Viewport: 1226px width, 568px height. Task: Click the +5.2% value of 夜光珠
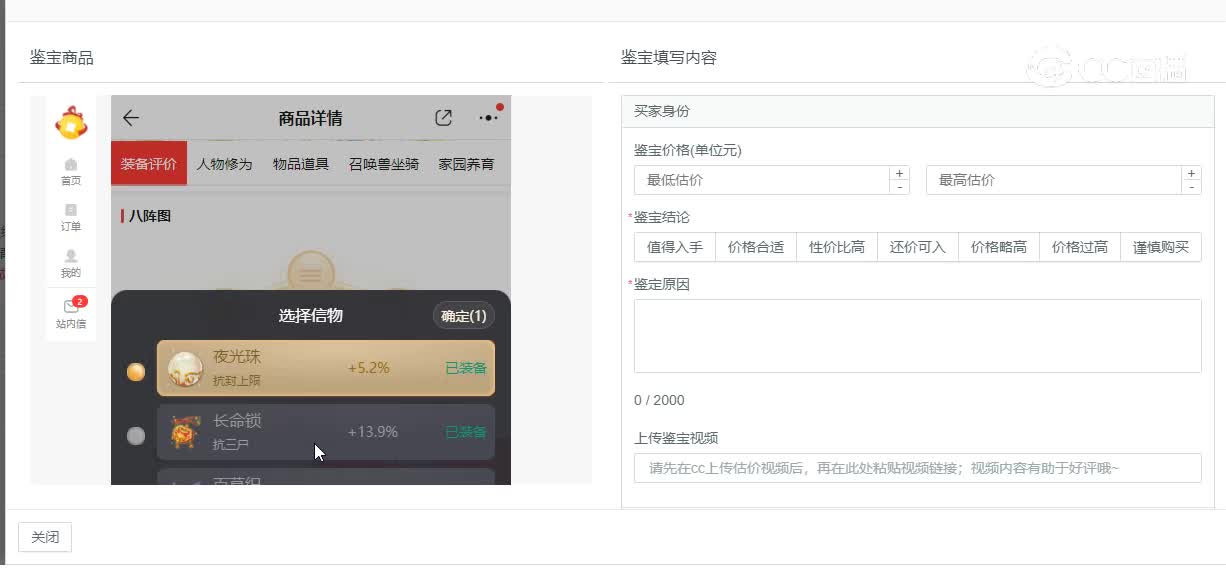pyautogui.click(x=369, y=368)
